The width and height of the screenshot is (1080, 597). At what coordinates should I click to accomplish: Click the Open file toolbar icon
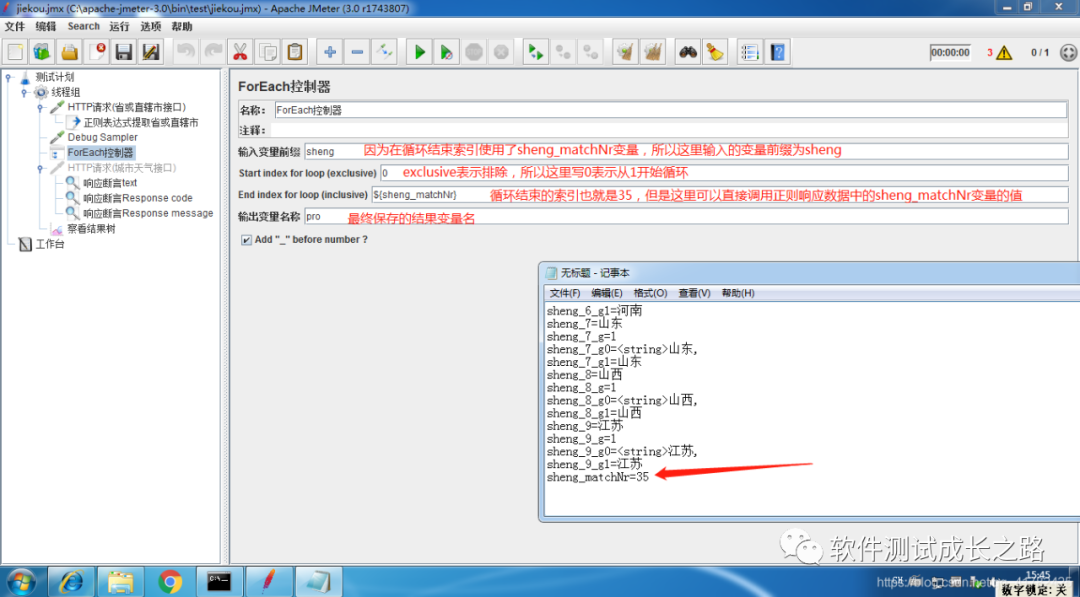click(x=70, y=52)
